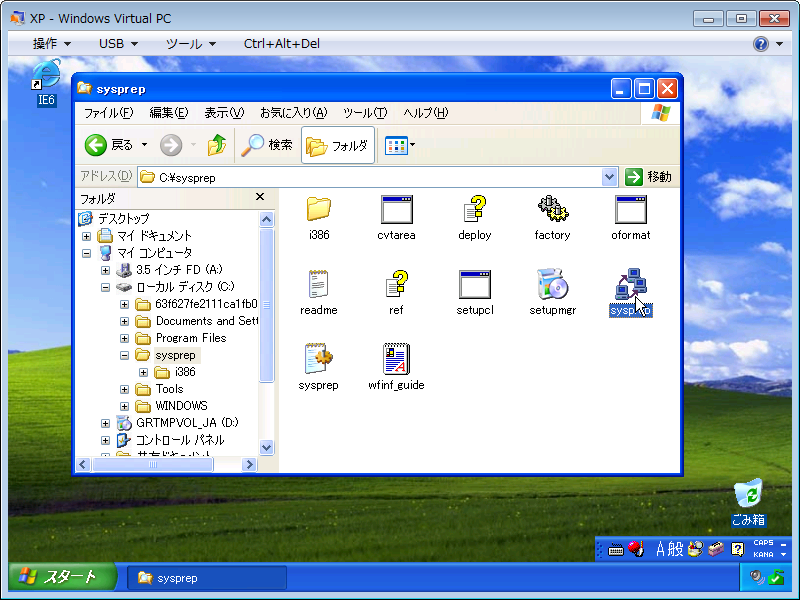Image resolution: width=800 pixels, height=600 pixels.
Task: Select GRTMPVOL_JA (D:) drive in tree
Action: pyautogui.click(x=187, y=422)
